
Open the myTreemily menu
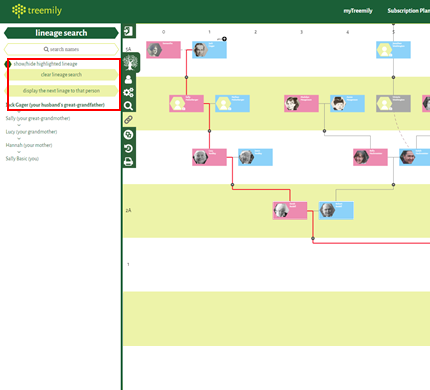pos(358,11)
